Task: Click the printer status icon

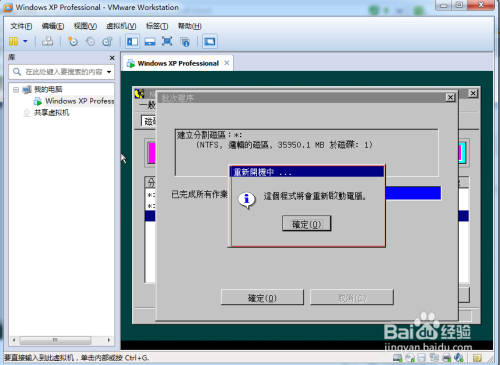Action: coord(447,358)
